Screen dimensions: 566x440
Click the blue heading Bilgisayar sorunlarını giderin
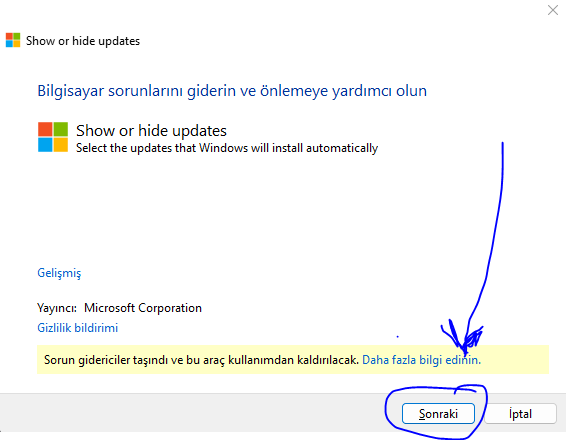232,91
